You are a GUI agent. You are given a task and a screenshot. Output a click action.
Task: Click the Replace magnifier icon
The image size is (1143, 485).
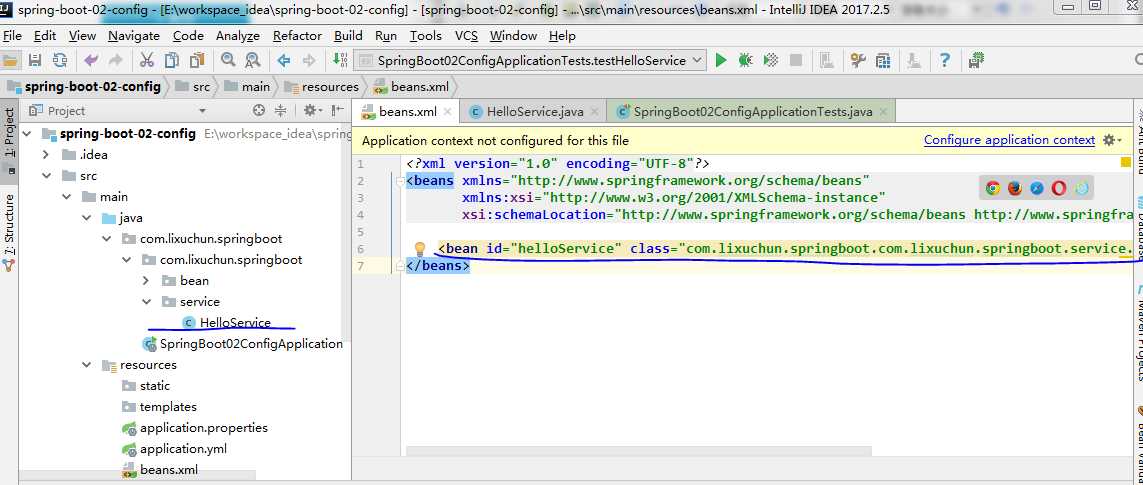pos(252,61)
